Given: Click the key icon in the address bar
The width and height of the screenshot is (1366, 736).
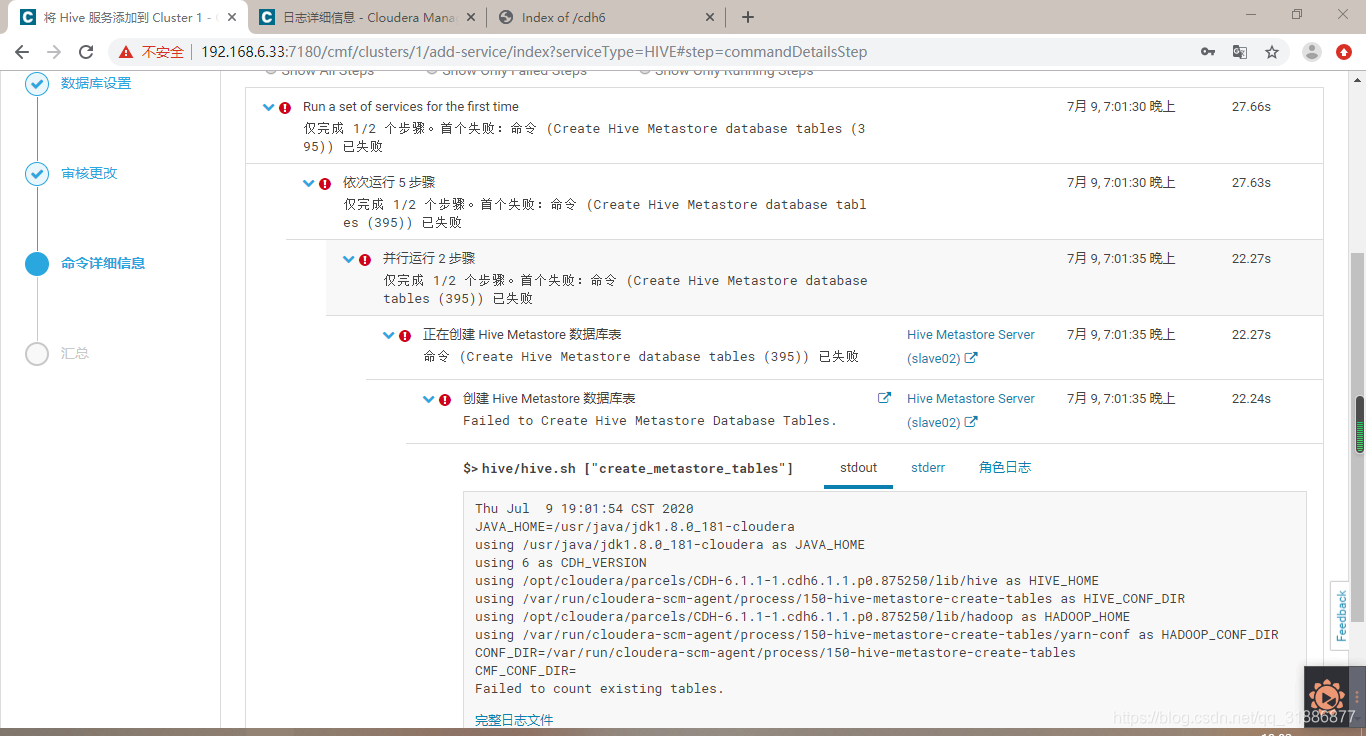Looking at the screenshot, I should click(x=1207, y=51).
